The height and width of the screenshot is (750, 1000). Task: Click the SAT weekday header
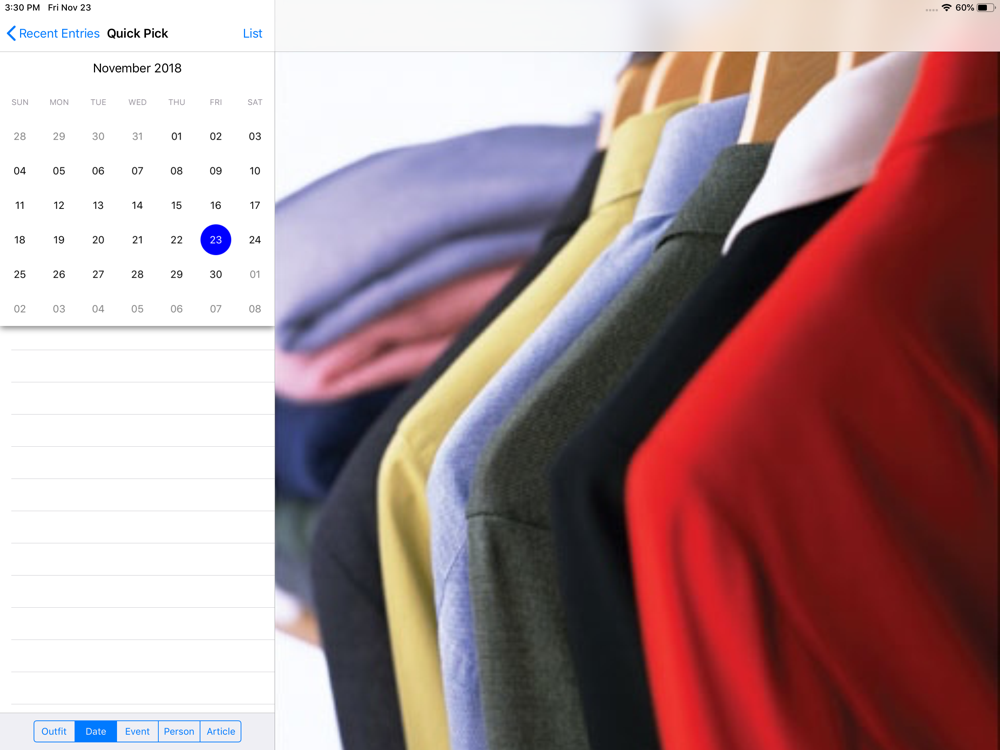click(x=255, y=102)
